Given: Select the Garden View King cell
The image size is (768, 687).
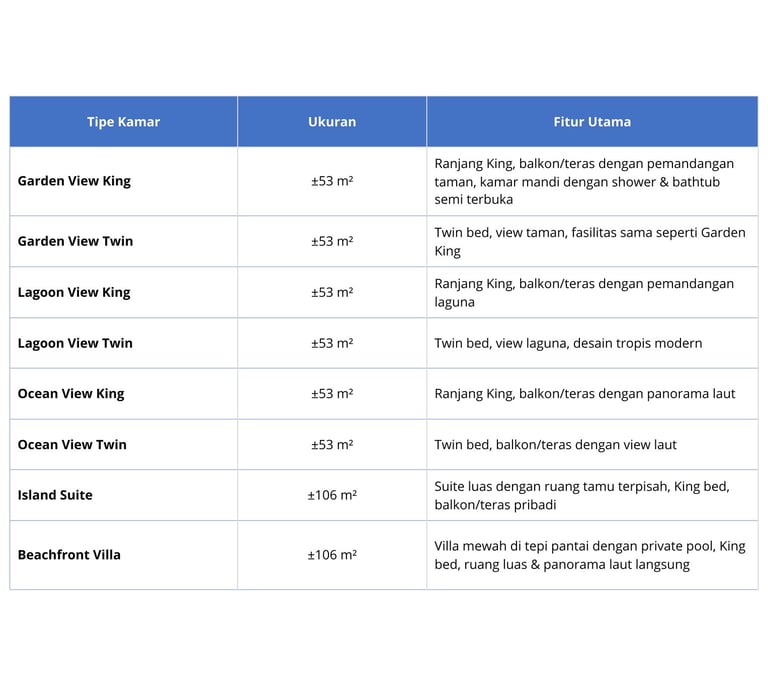Looking at the screenshot, I should coord(74,181).
